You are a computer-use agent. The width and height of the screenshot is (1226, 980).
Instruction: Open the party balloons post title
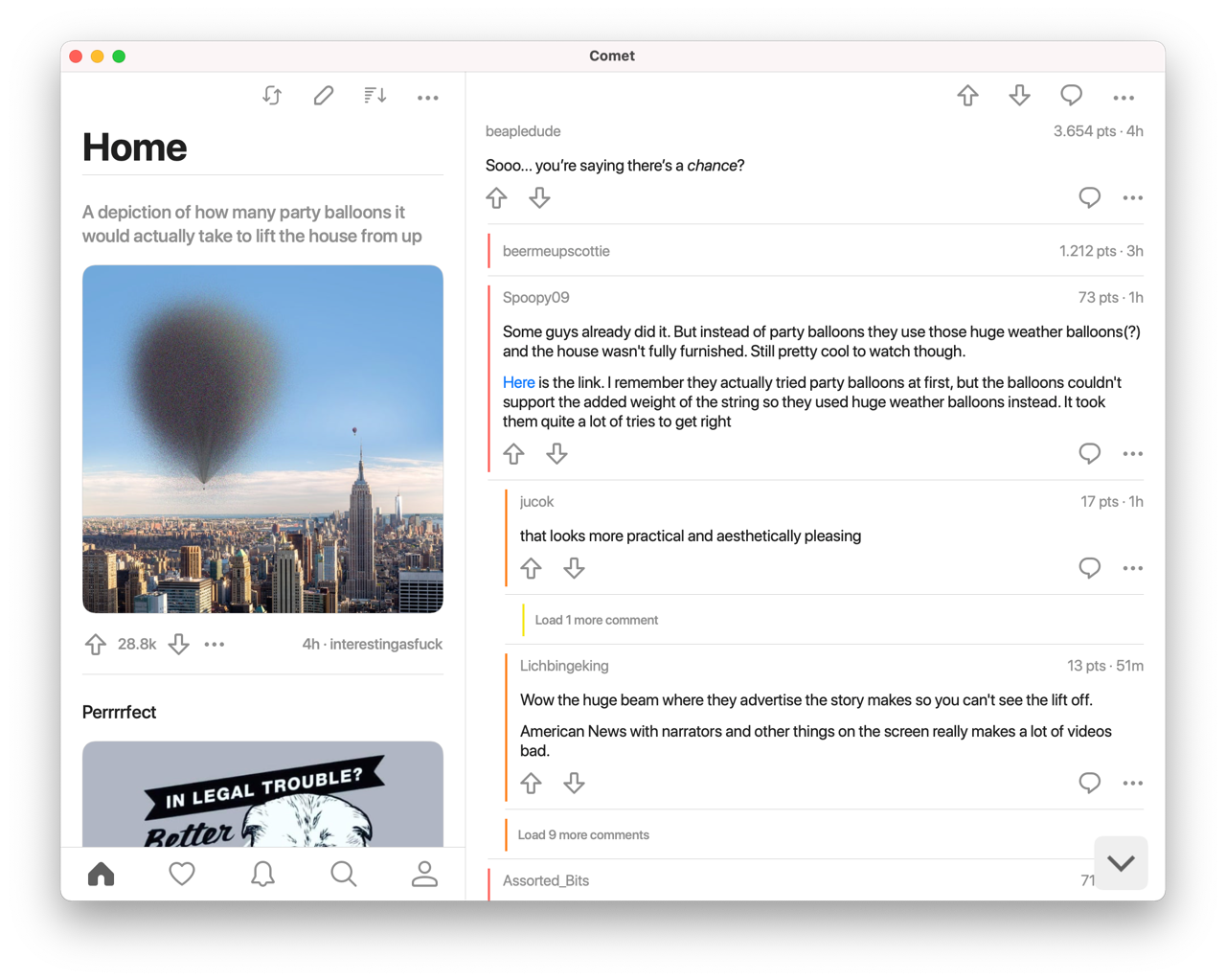[x=252, y=224]
